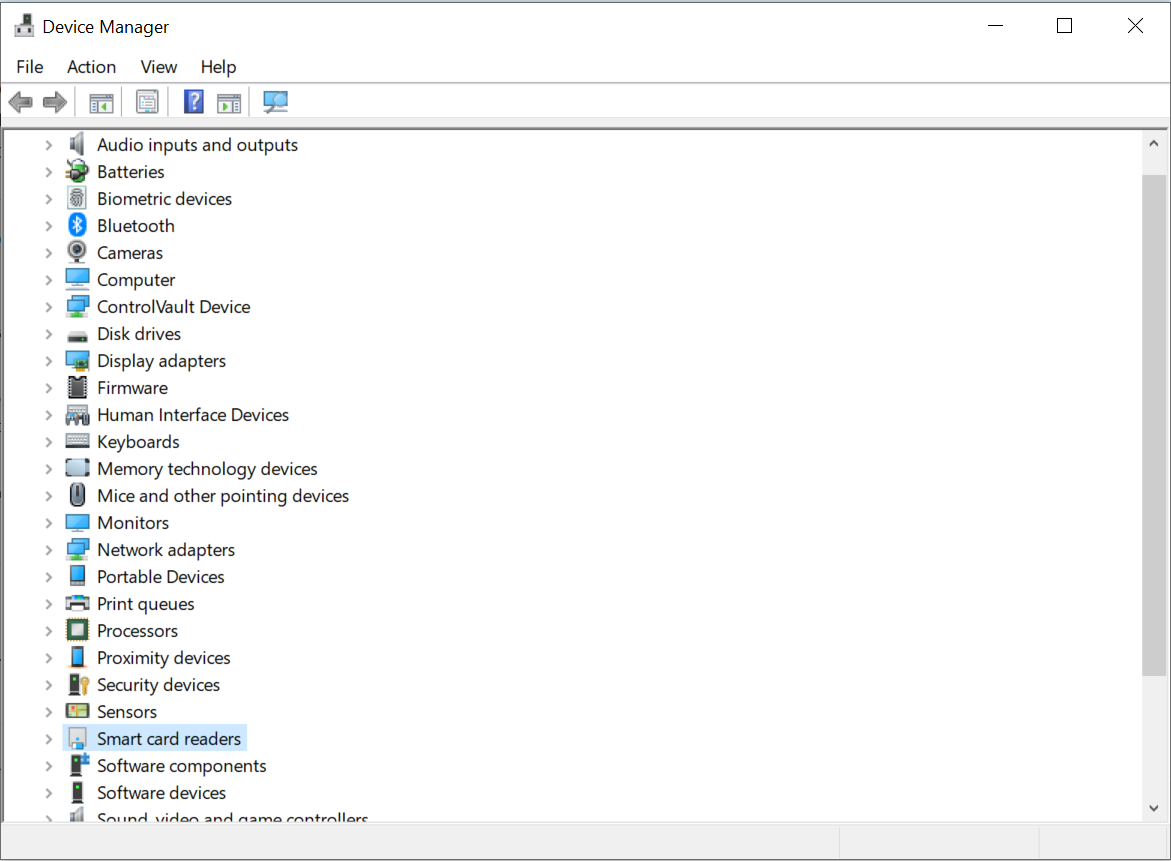Open the Action menu
This screenshot has width=1171, height=861.
click(91, 66)
